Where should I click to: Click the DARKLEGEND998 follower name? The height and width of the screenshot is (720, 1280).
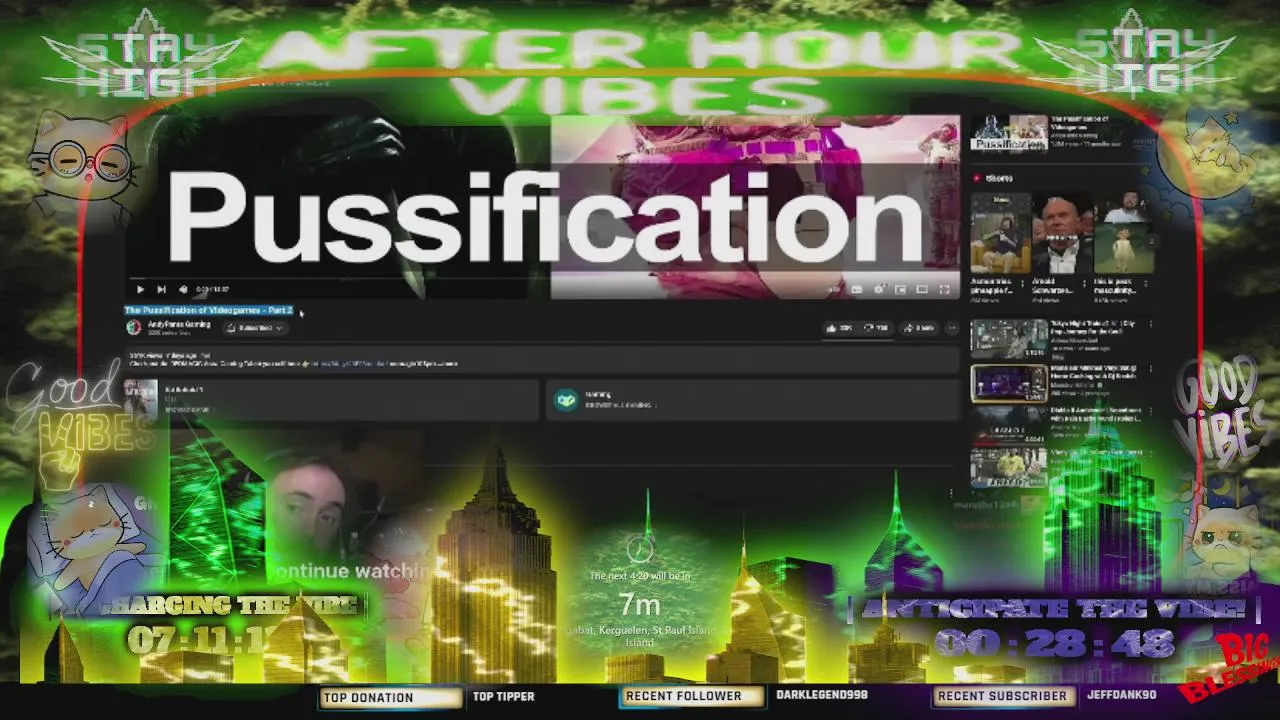(822, 696)
